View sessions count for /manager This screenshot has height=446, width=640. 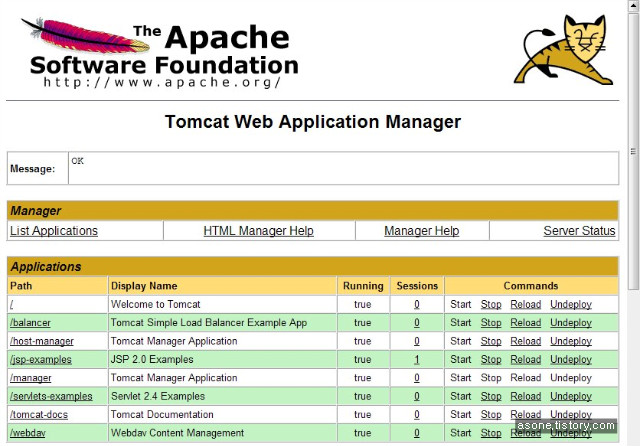tap(417, 378)
